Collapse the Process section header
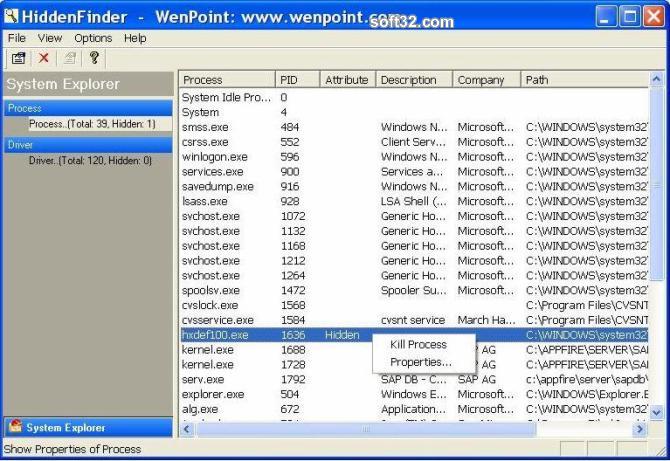670x461 pixels. [x=87, y=108]
